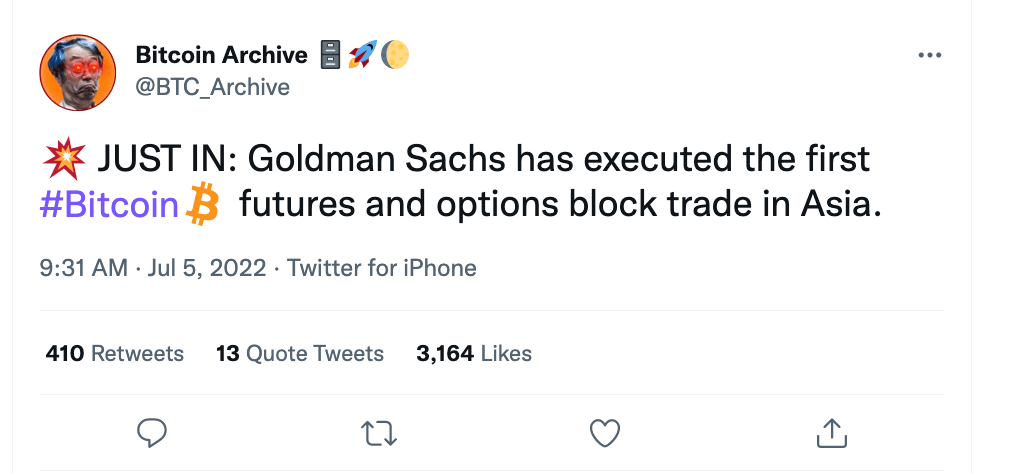Open the reply speech bubble icon
The image size is (1018, 474).
pos(152,432)
